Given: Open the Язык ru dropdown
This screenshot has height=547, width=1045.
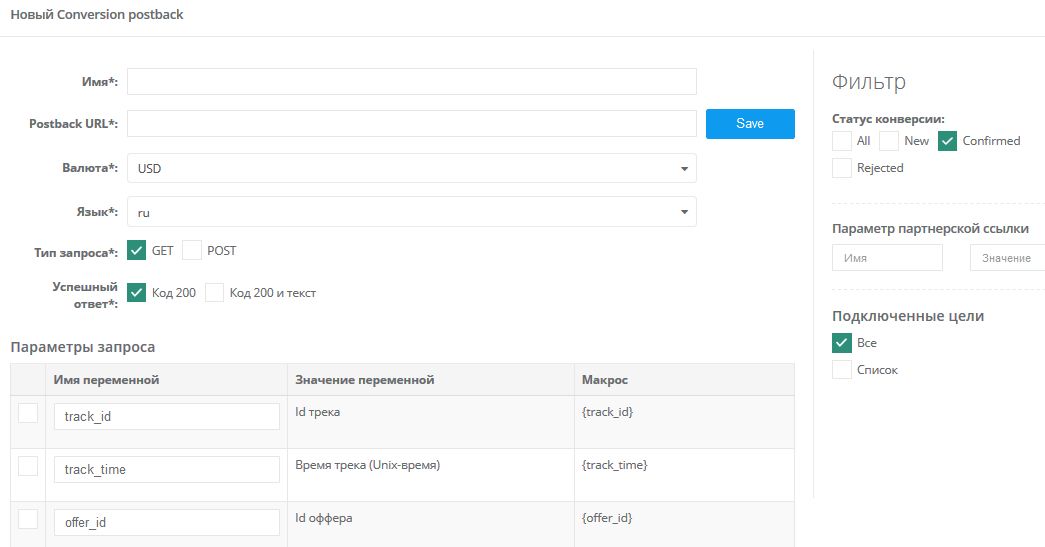Looking at the screenshot, I should pos(411,212).
